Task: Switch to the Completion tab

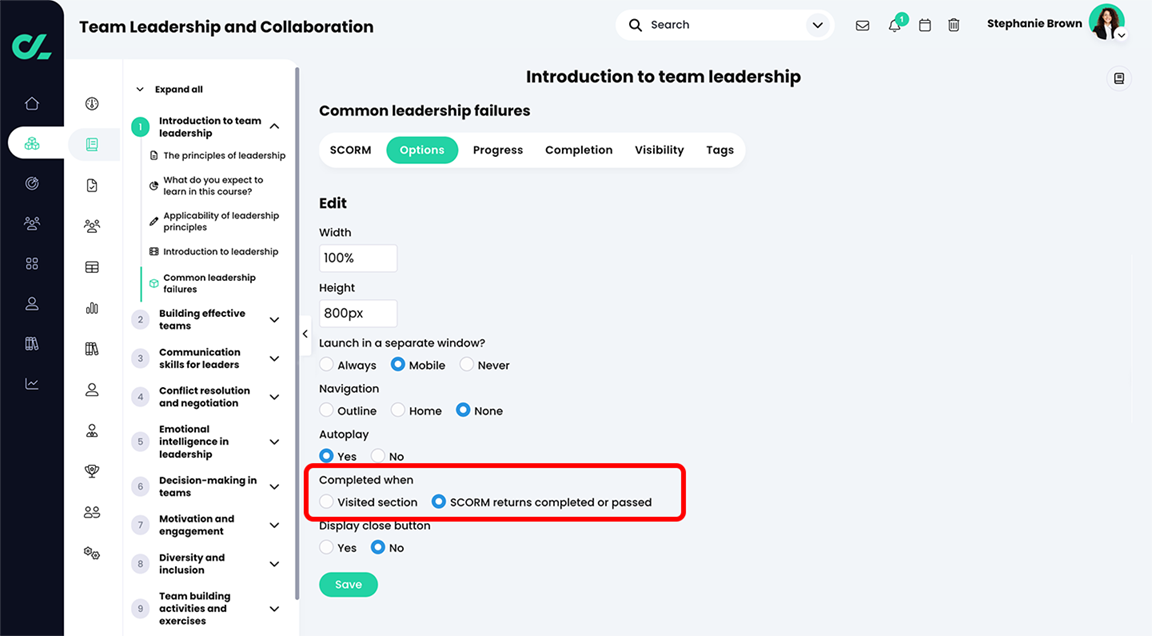Action: tap(579, 150)
